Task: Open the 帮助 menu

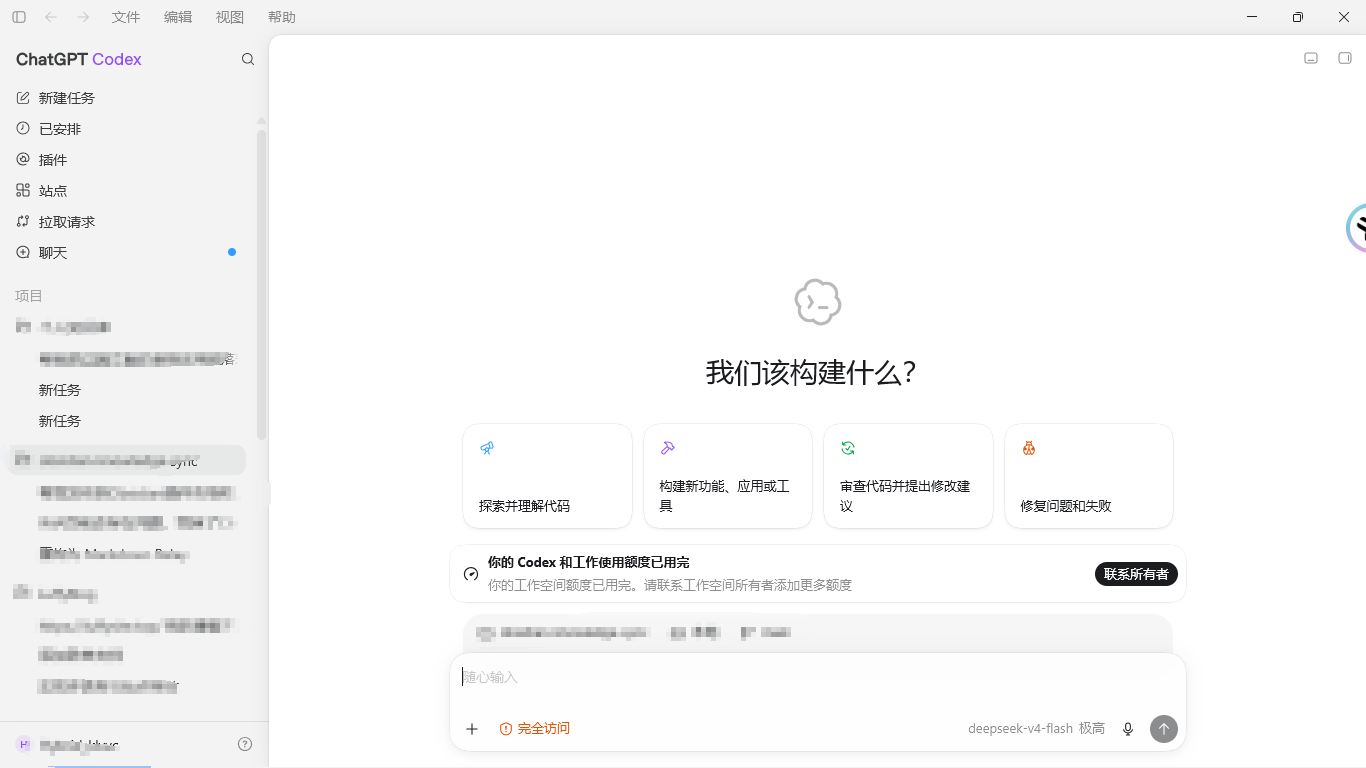Action: 282,17
